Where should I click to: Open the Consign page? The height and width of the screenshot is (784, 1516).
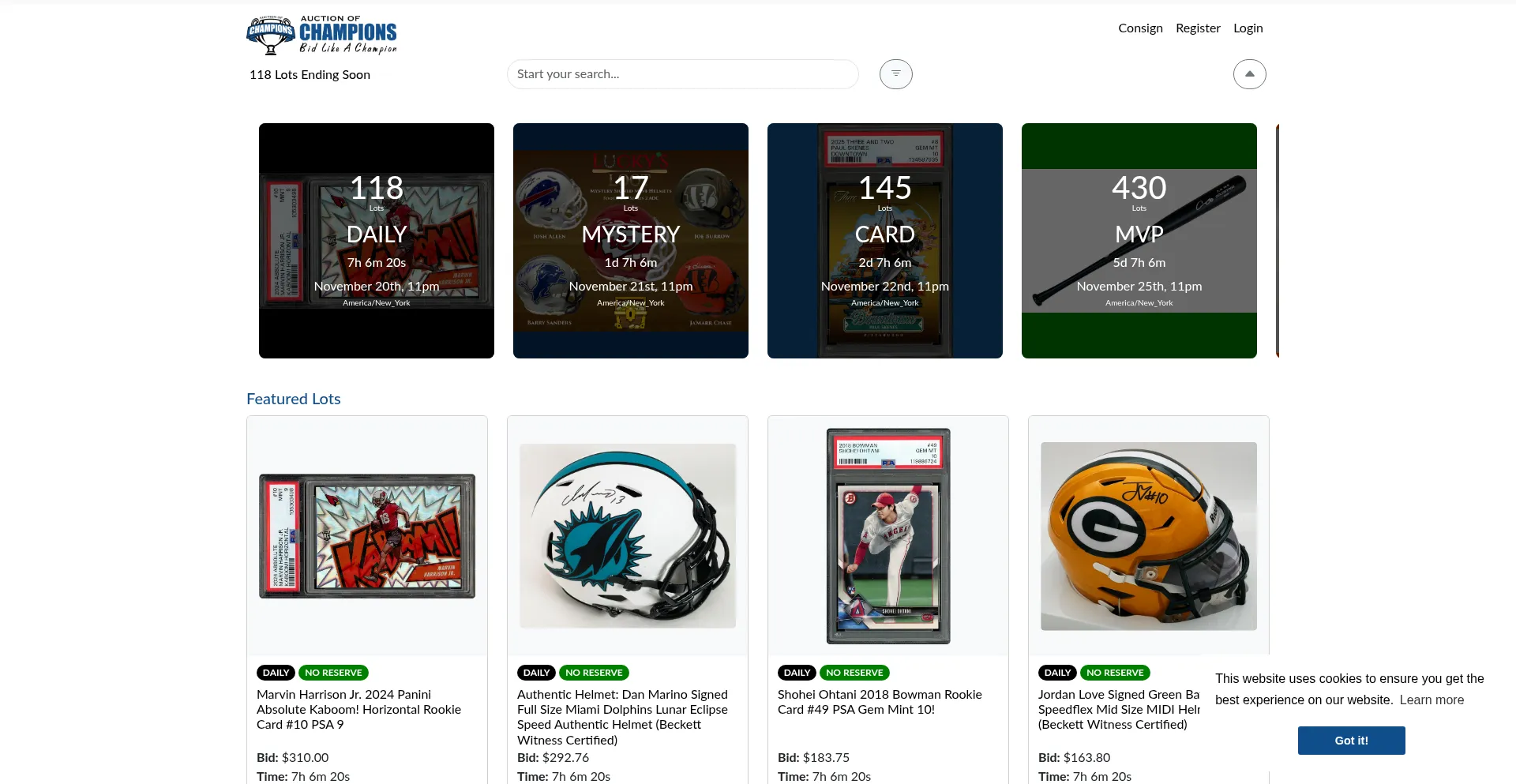1140,28
